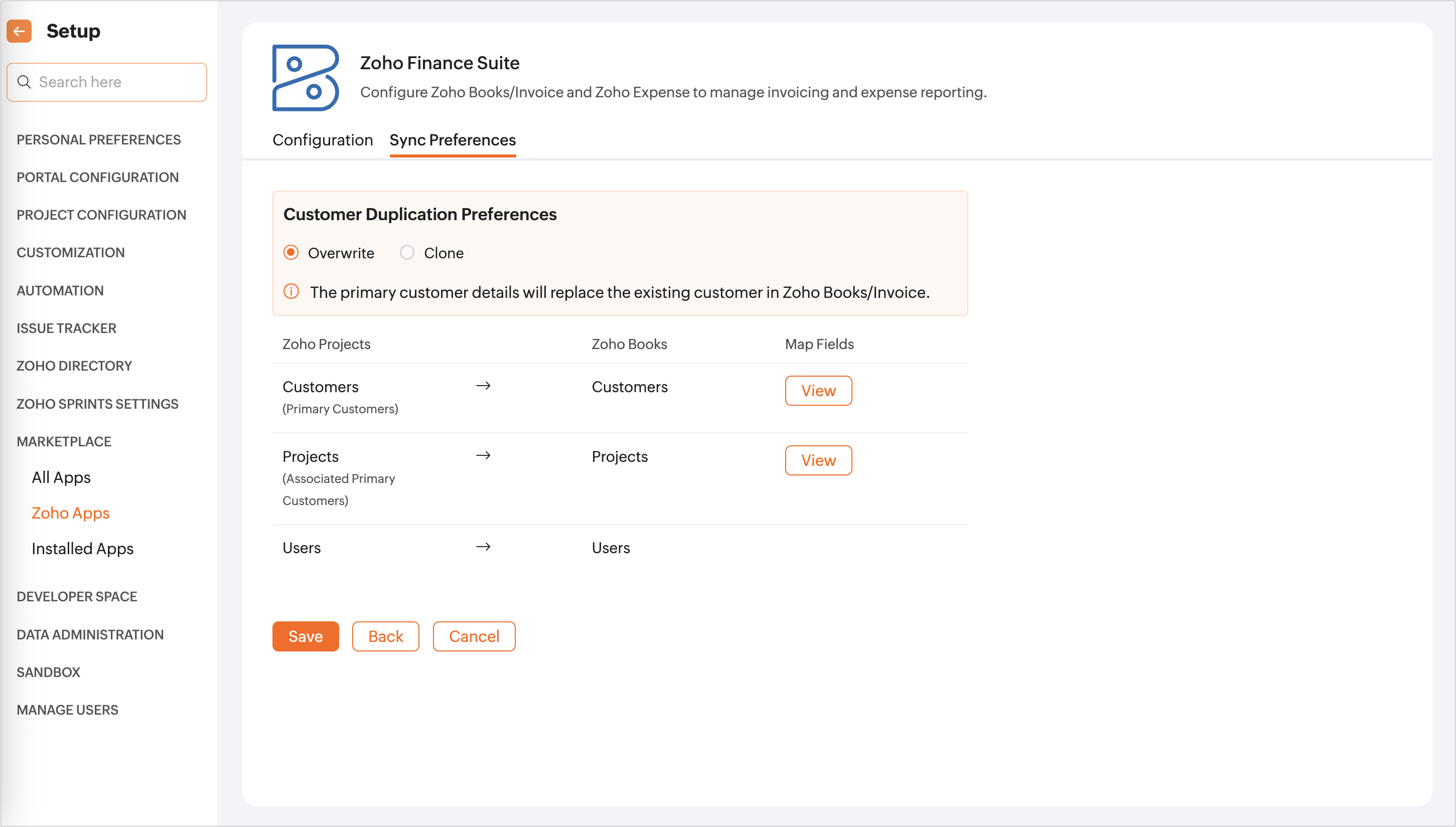Image resolution: width=1456 pixels, height=827 pixels.
Task: Click the orange back arrow icon
Action: (19, 31)
